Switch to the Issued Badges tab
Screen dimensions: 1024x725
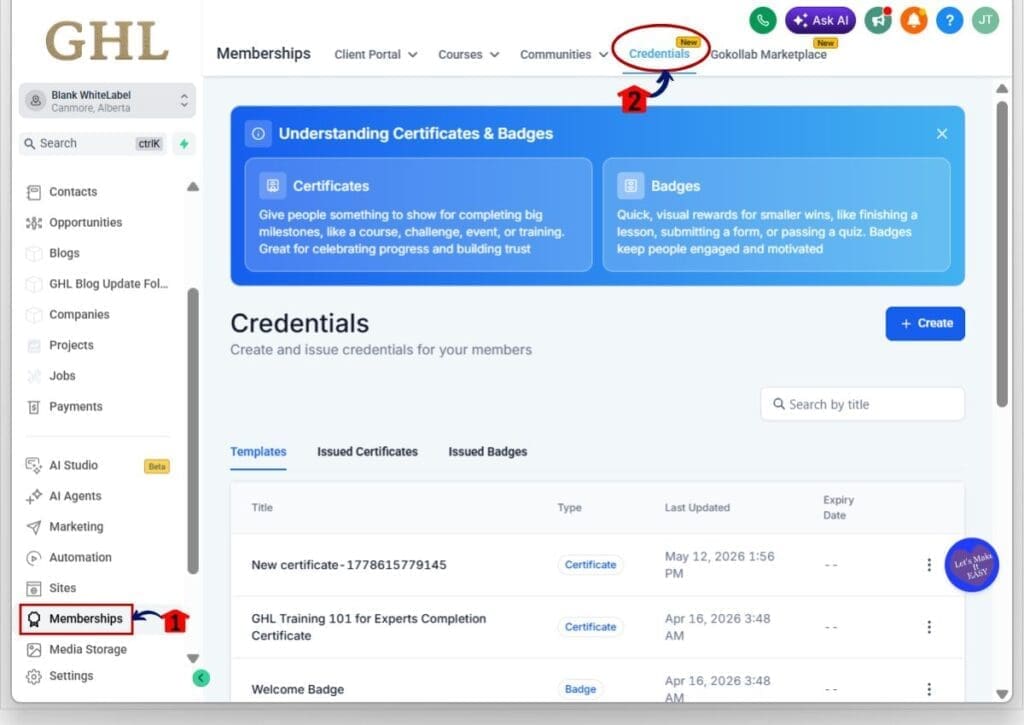[x=487, y=451]
